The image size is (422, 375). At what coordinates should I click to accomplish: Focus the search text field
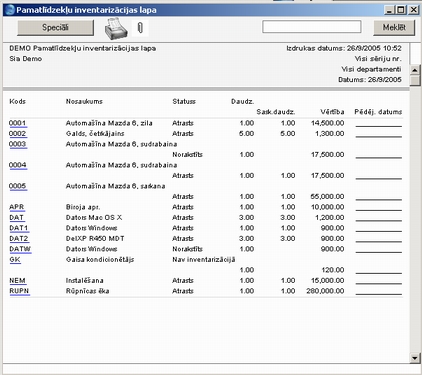coord(312,27)
